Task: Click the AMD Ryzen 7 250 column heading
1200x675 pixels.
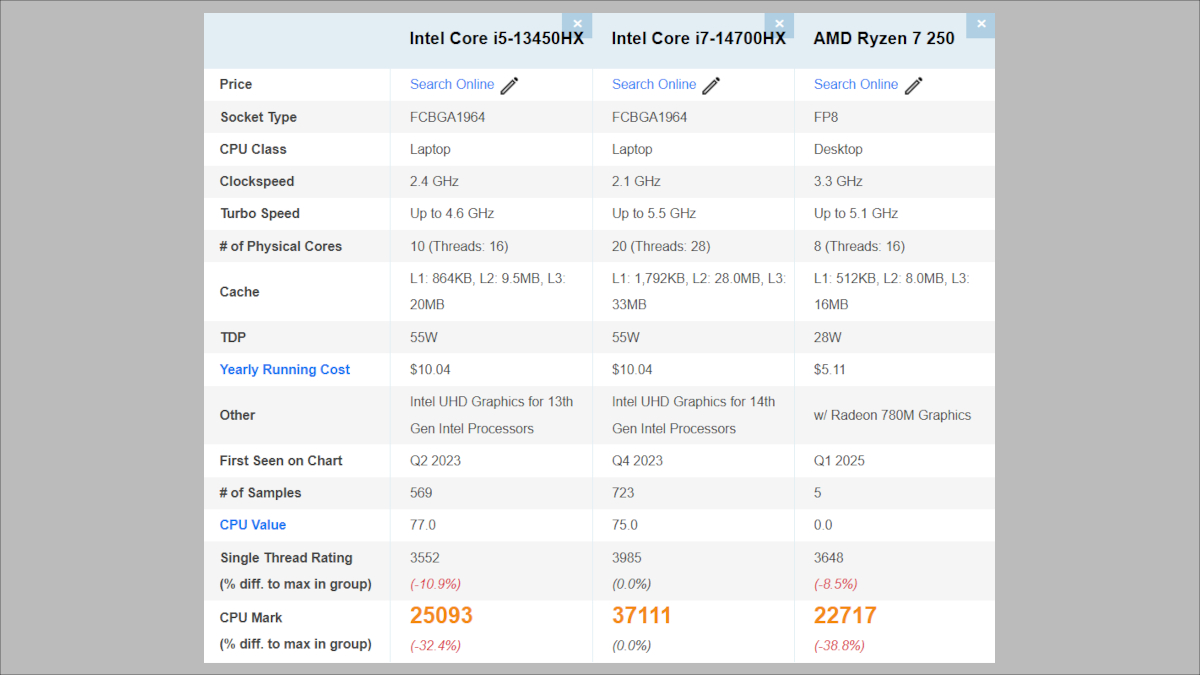Action: click(884, 39)
